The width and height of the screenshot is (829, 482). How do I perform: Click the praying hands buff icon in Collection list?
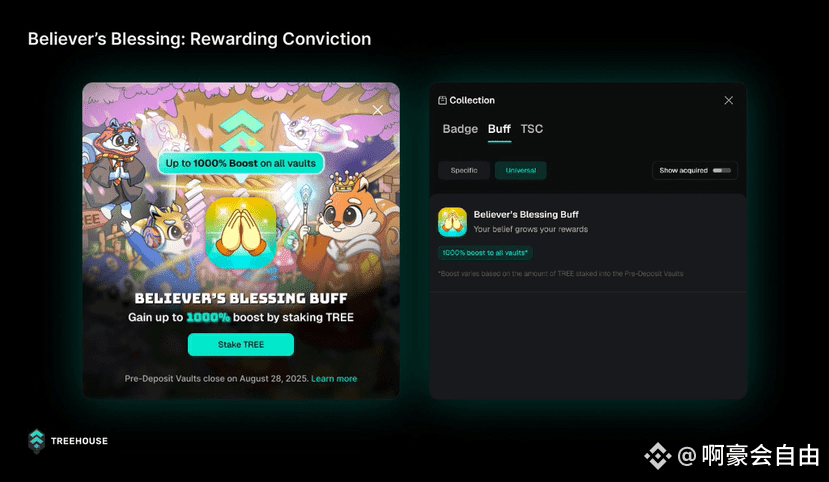click(x=452, y=222)
